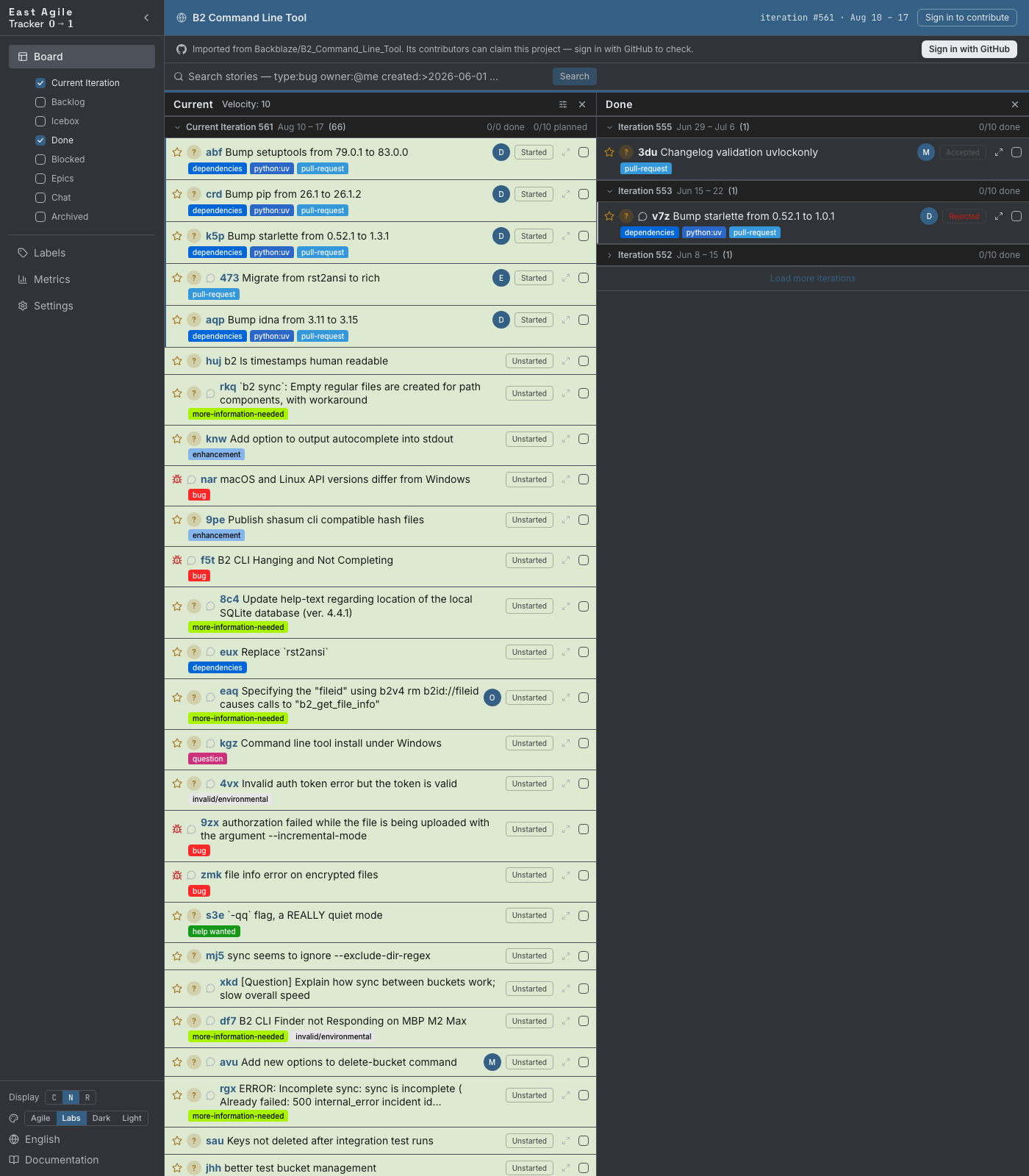Select the Agile theme option
1029x1176 pixels.
point(40,1118)
